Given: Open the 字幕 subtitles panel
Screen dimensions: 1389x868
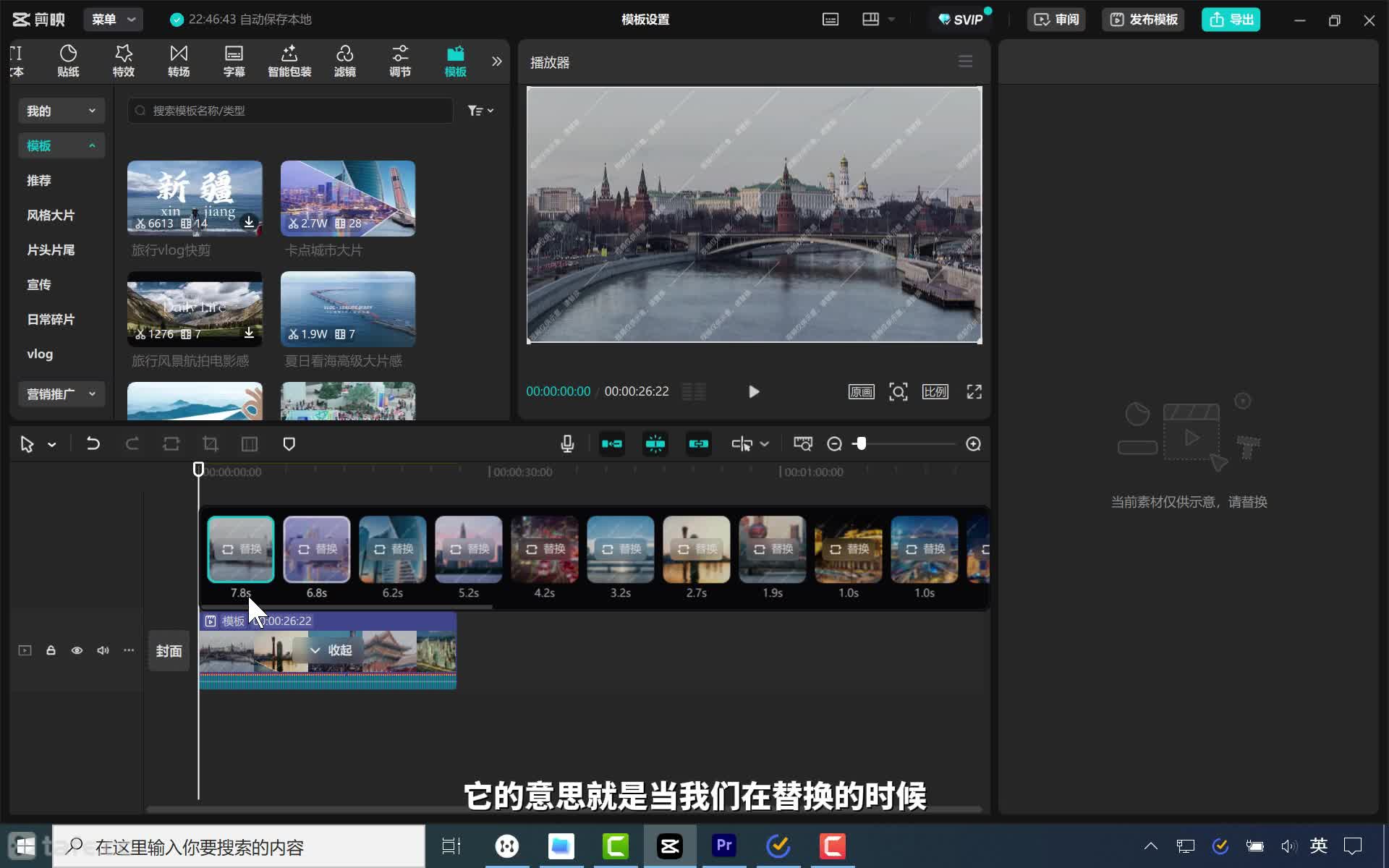Looking at the screenshot, I should coord(234,61).
